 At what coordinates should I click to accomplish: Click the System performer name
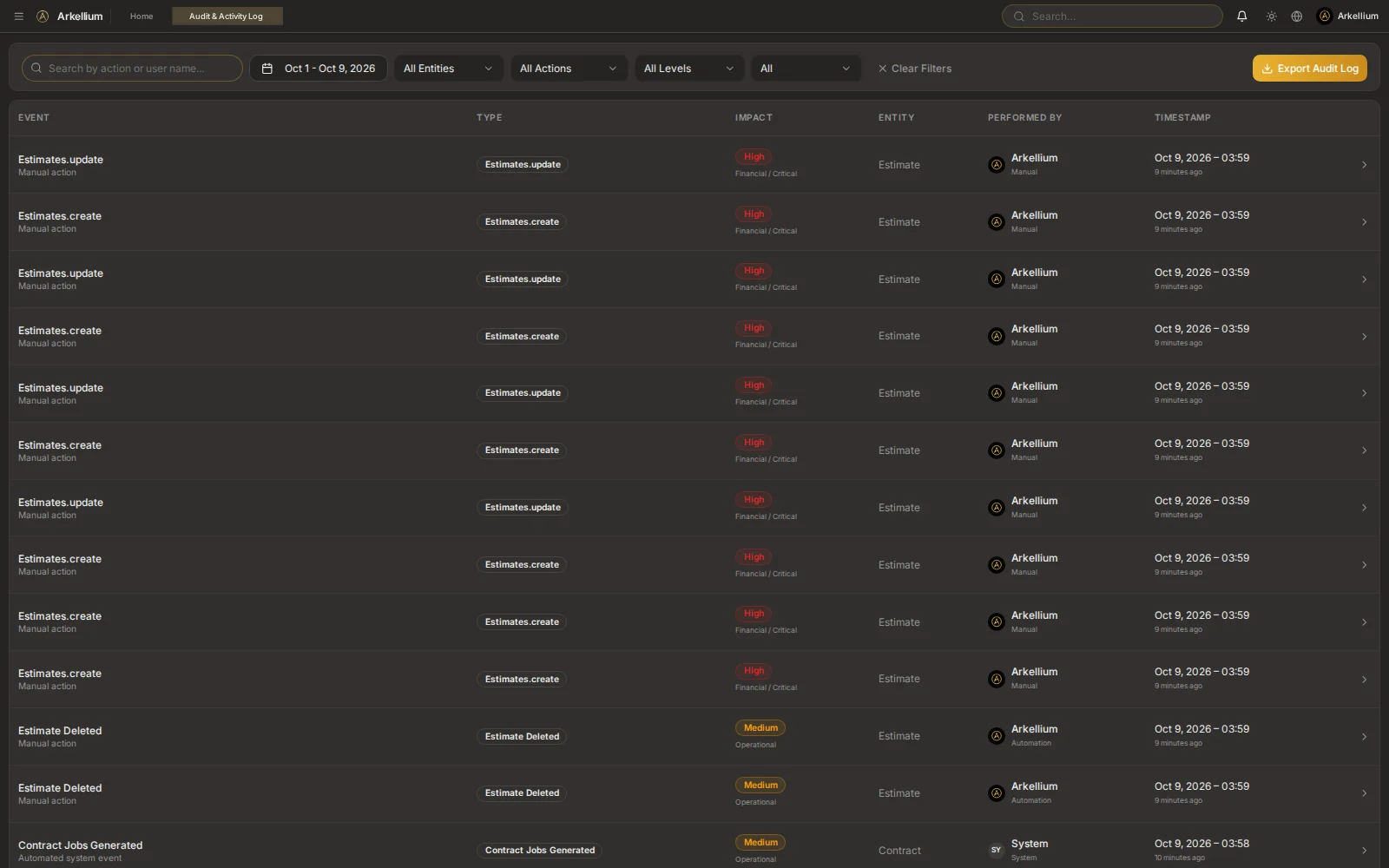tap(1030, 844)
